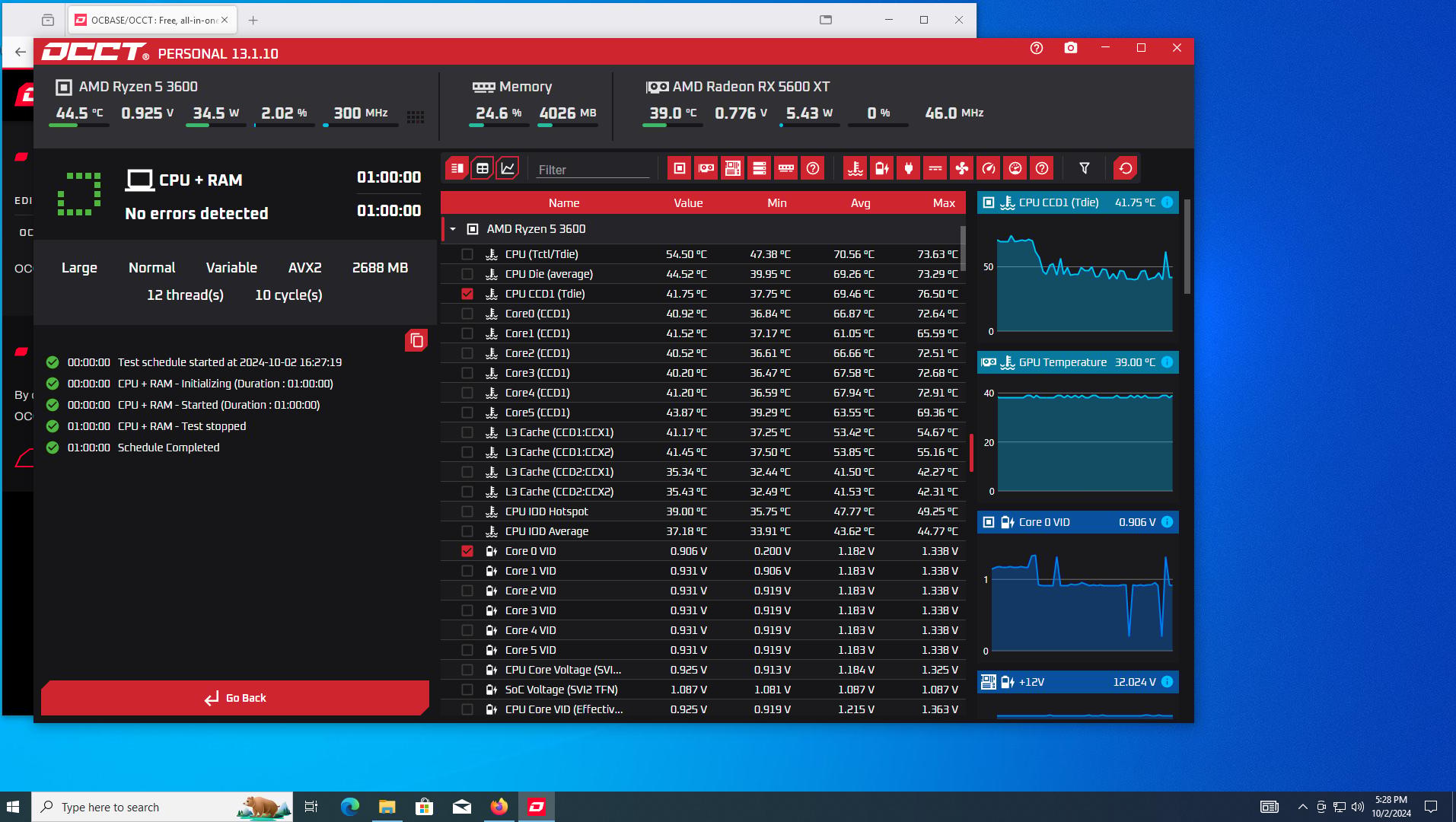Screen dimensions: 1456x822
Task: Sort sensors by Avg column
Action: coord(861,203)
